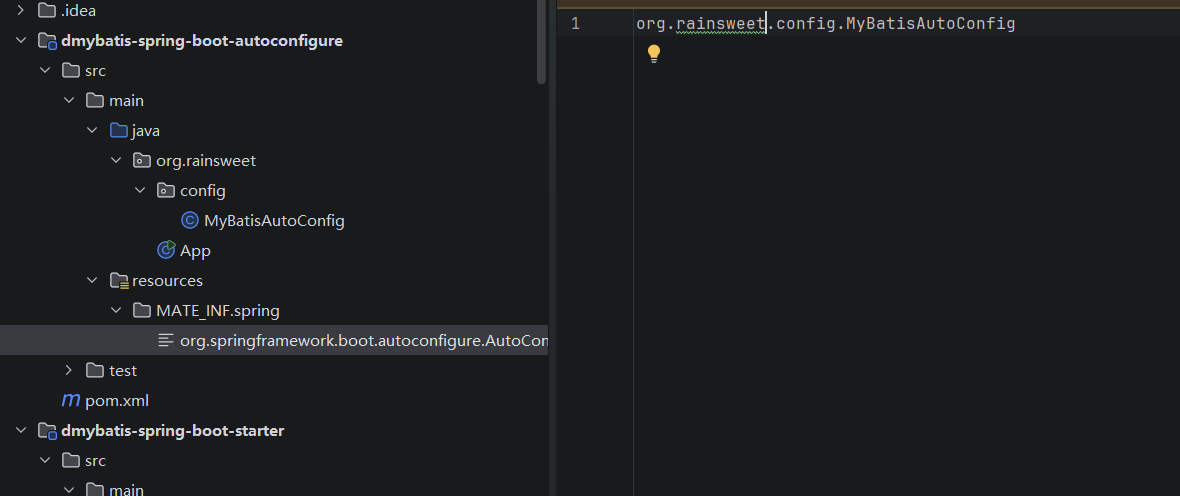Collapse the main folder chevron
This screenshot has height=496, width=1180.
click(68, 100)
